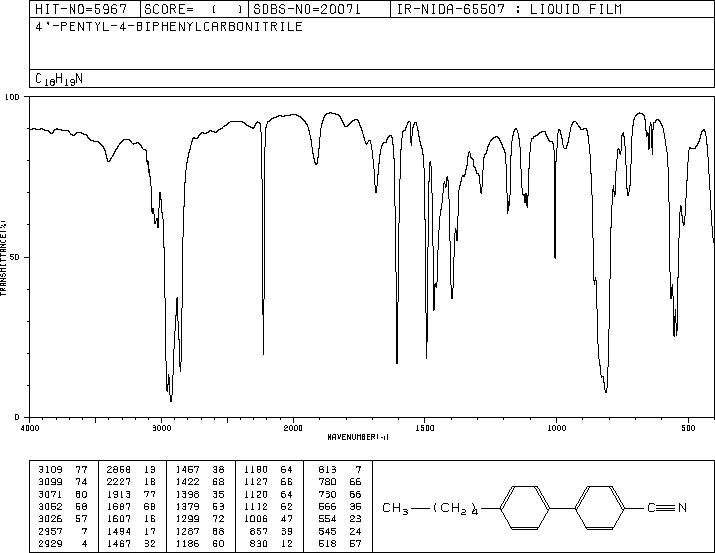This screenshot has height=553, width=715.
Task: Click the 1000 x-axis tick label
Action: [556, 428]
